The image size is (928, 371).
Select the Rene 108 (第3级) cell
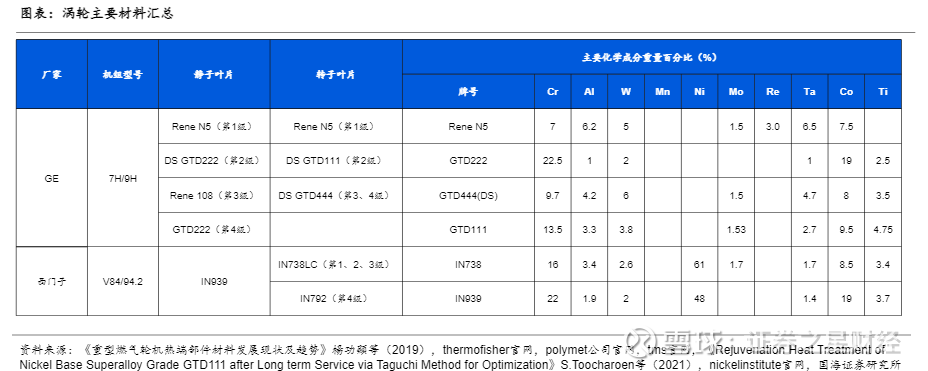pos(214,195)
